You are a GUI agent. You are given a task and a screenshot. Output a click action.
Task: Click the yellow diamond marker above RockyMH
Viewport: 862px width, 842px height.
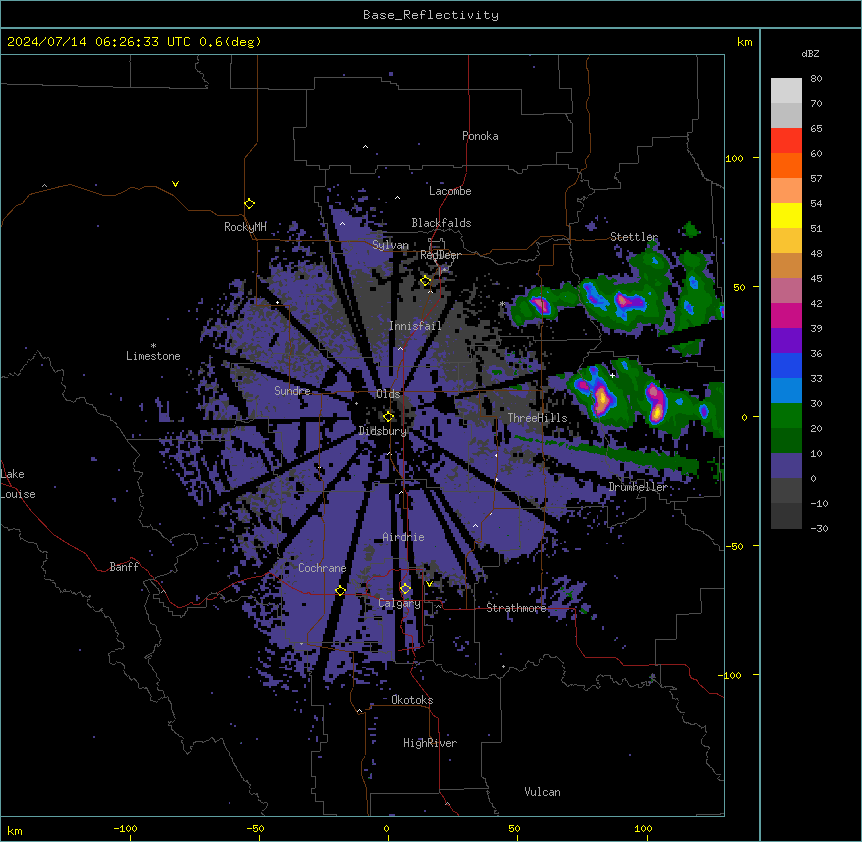(250, 204)
